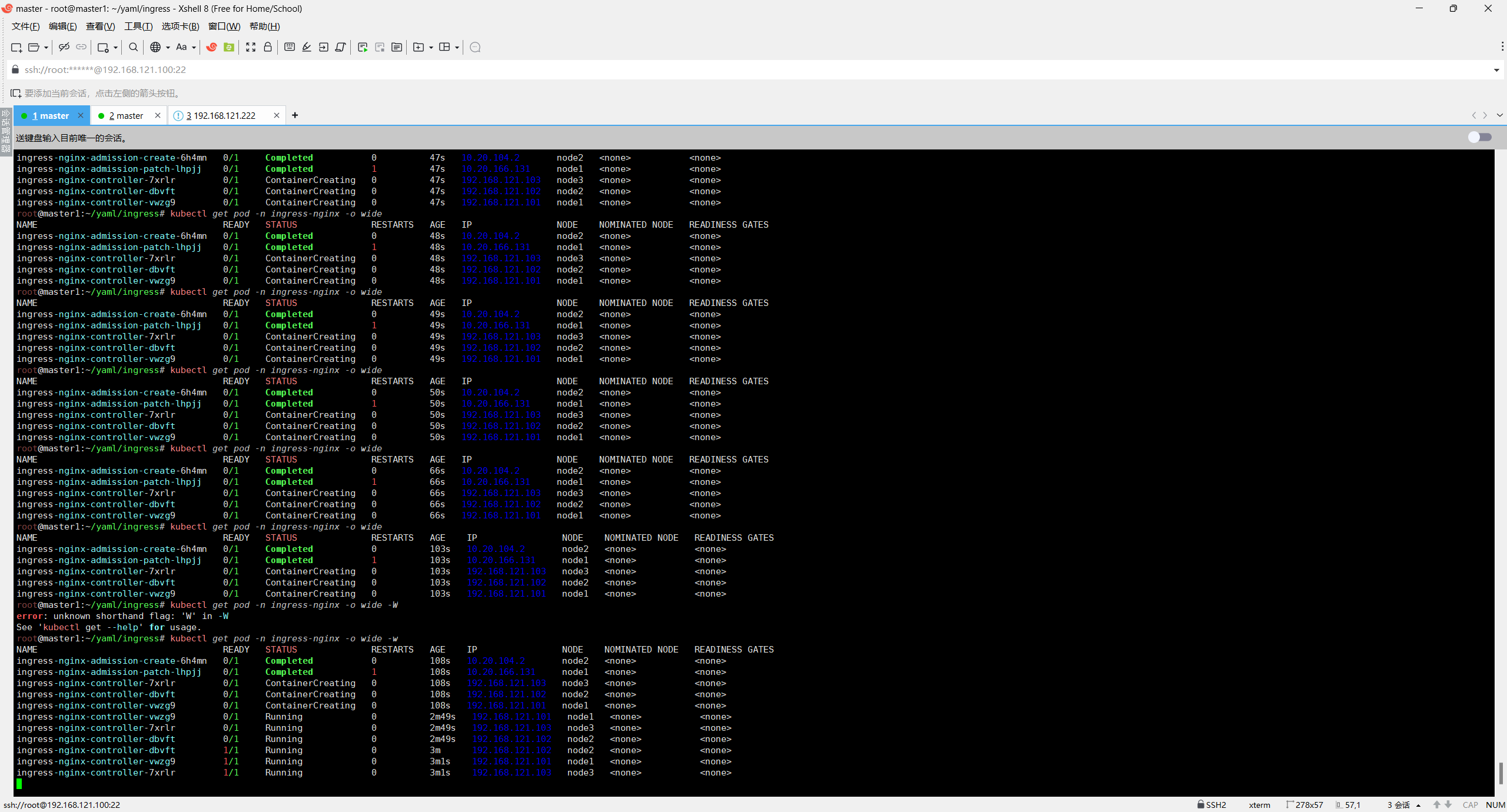Screen dimensions: 1507x812
Task: Open the font Aa dropdown arrow
Action: [x=194, y=48]
